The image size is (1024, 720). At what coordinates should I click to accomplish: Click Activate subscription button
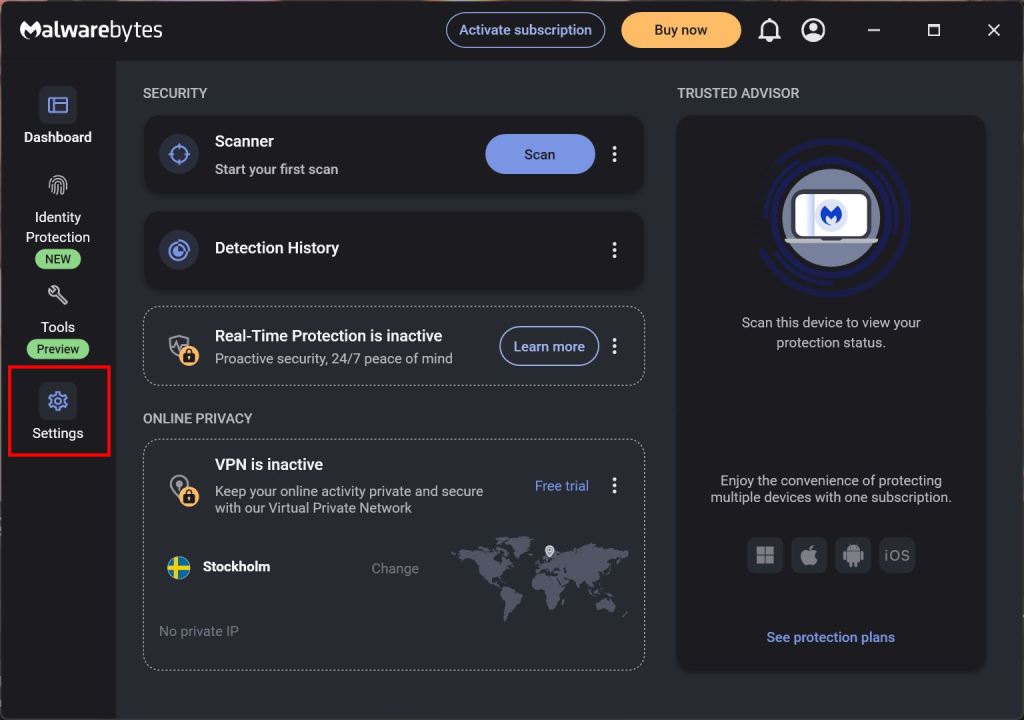coord(525,30)
